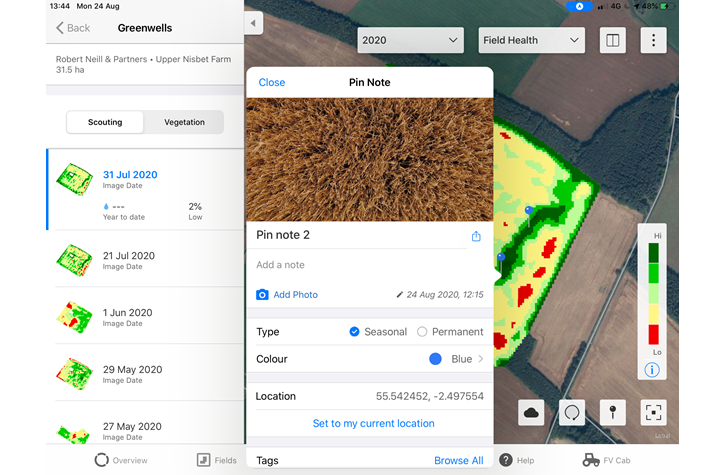
Task: Open the Field Health layer dropdown
Action: [531, 40]
